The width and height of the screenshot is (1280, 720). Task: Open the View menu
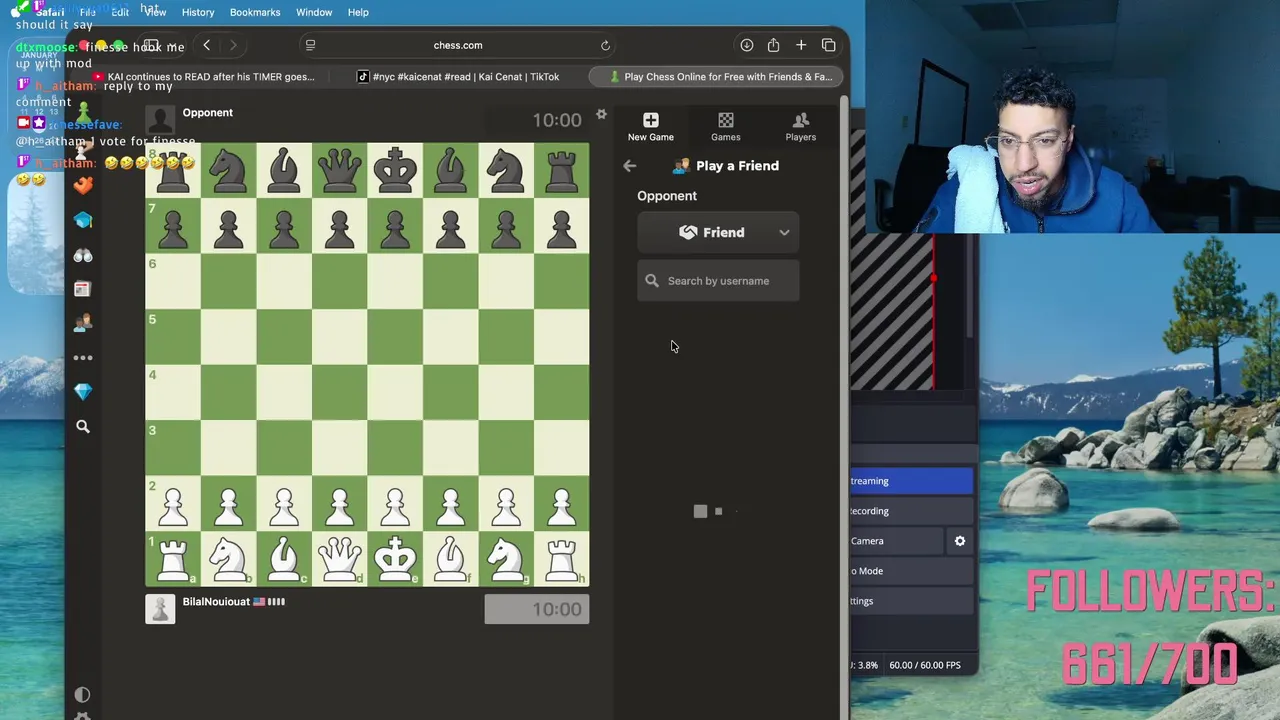point(155,12)
